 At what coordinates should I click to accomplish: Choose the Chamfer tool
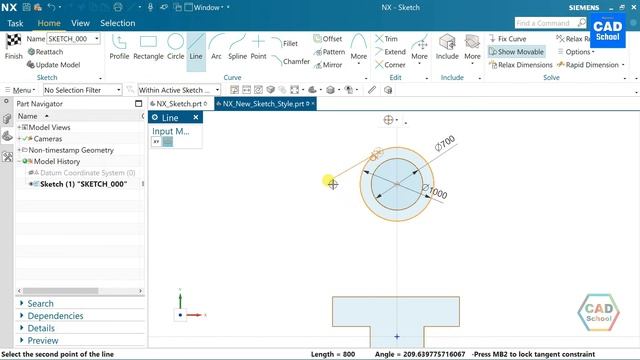click(x=291, y=61)
